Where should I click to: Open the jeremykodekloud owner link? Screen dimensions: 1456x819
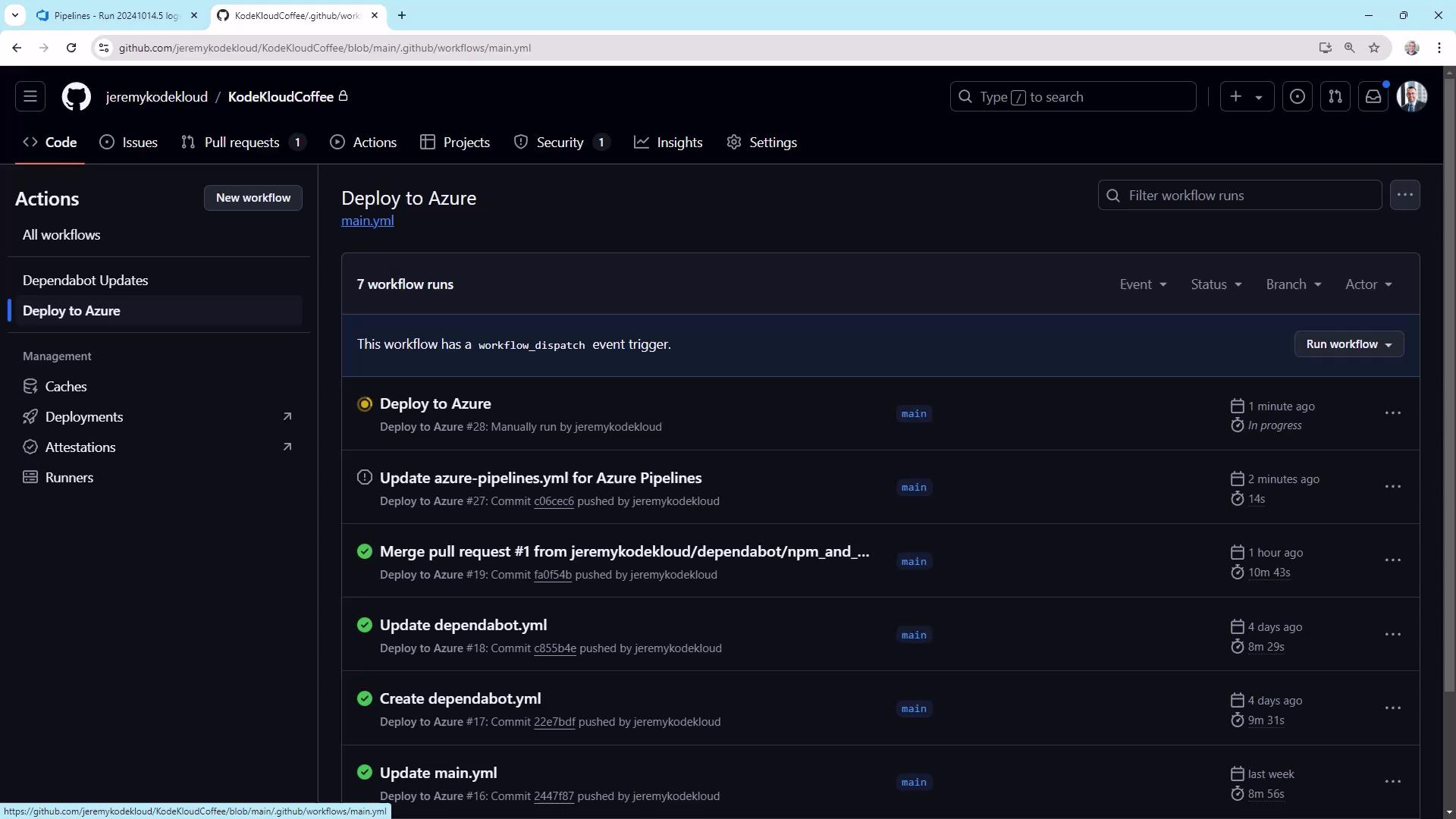point(157,97)
